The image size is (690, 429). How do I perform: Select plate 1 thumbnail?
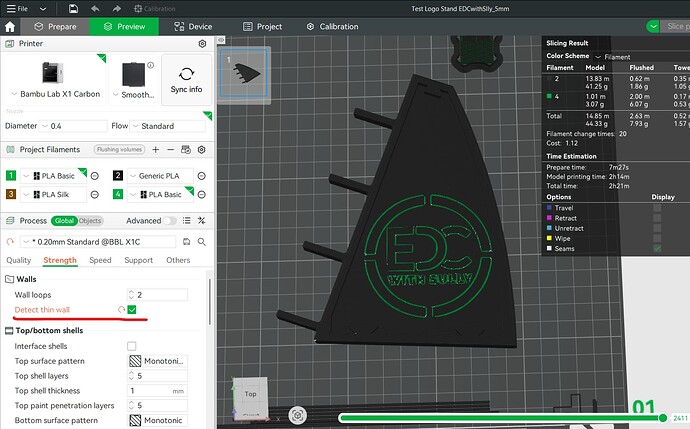(244, 73)
